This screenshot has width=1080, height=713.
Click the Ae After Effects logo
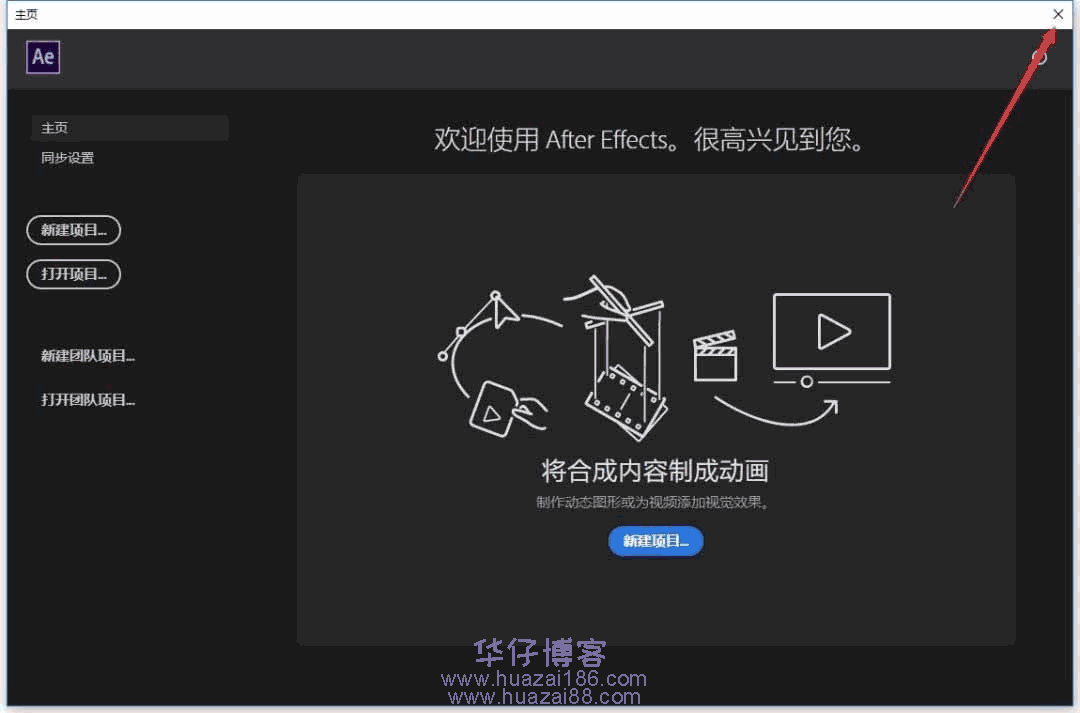(43, 57)
